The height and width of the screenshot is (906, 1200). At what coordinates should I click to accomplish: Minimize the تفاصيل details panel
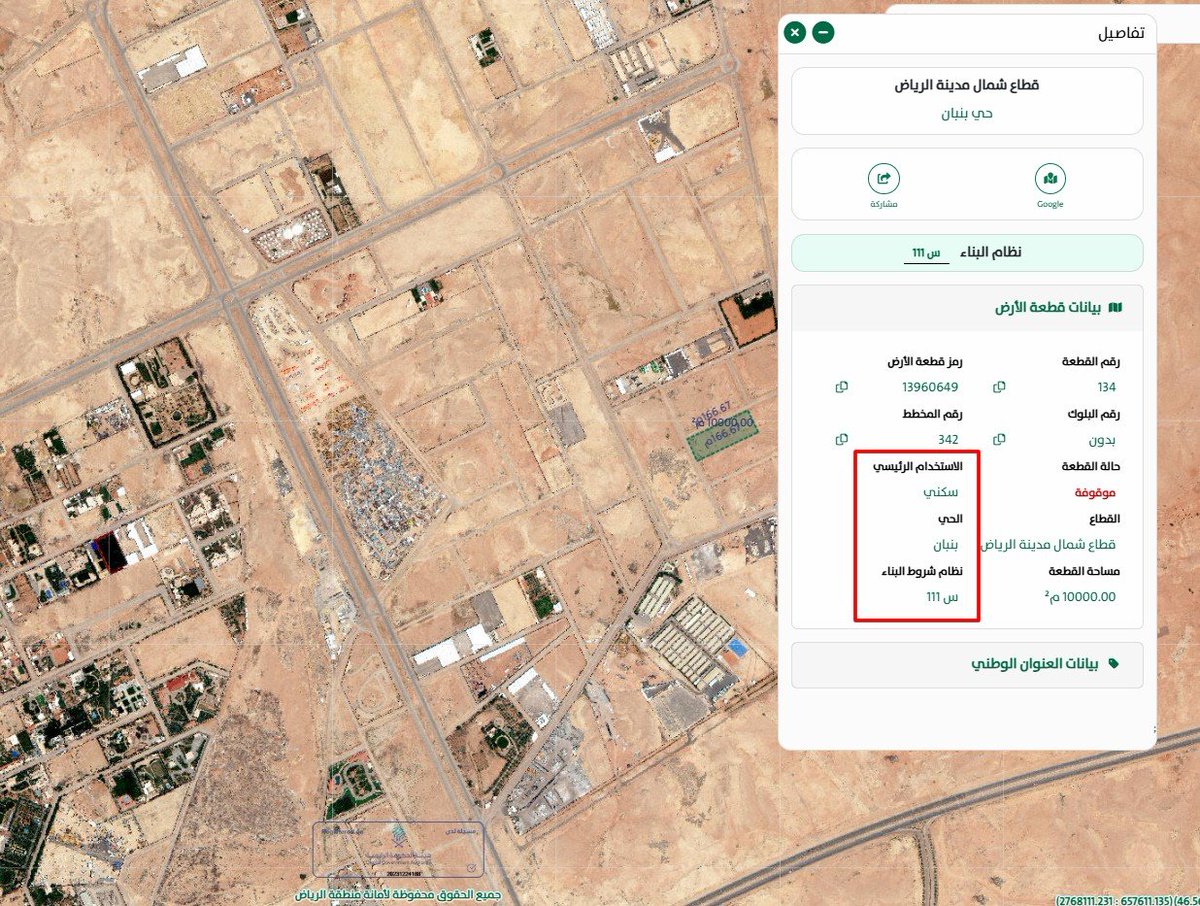(823, 33)
